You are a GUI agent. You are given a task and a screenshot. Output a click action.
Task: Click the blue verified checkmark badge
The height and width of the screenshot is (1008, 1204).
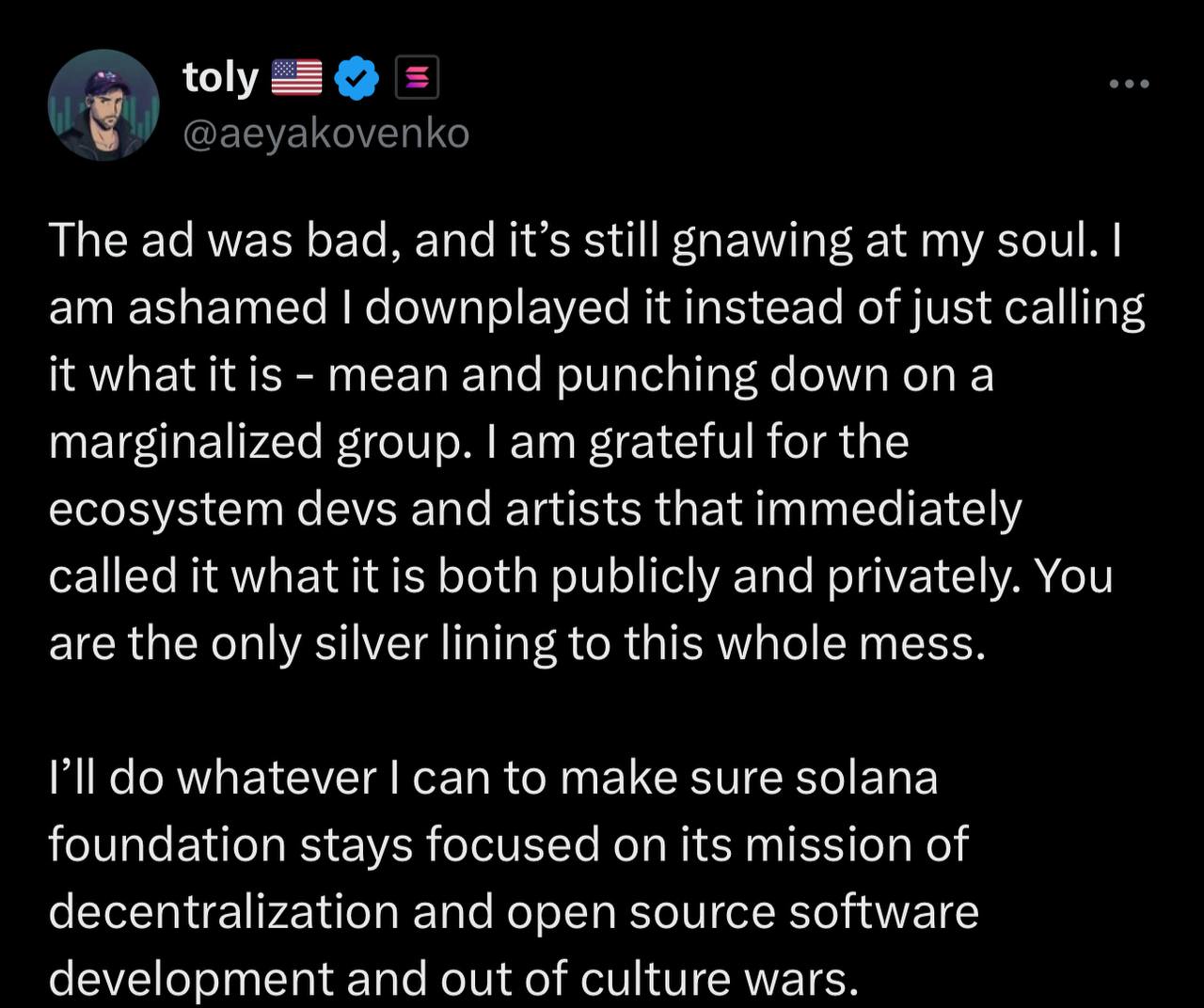click(357, 78)
